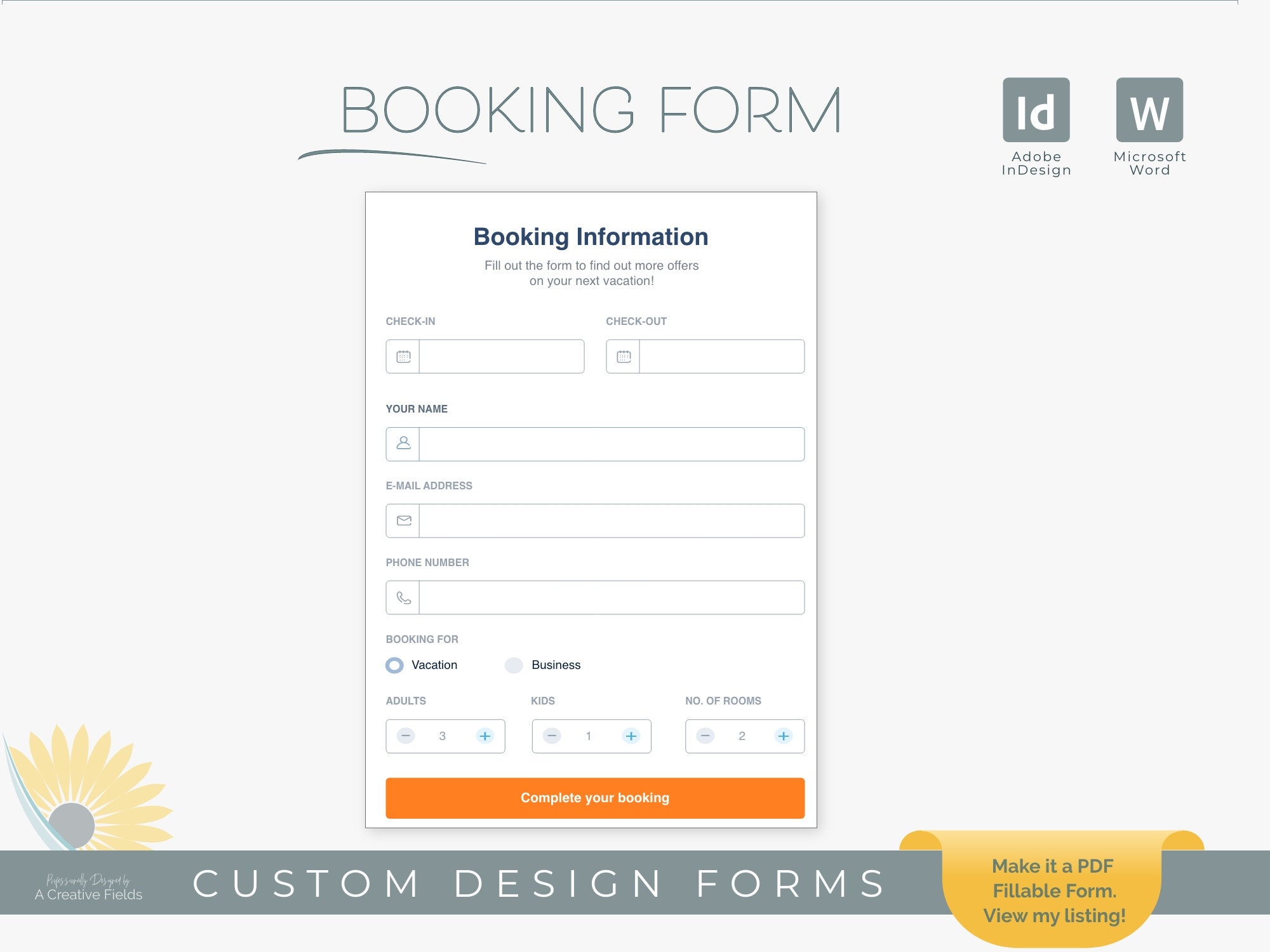Select the Business booking option
The image size is (1270, 952).
click(513, 665)
